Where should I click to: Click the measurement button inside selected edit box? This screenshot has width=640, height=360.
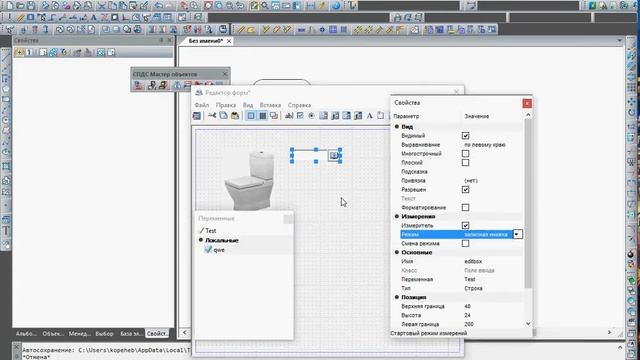tap(334, 156)
